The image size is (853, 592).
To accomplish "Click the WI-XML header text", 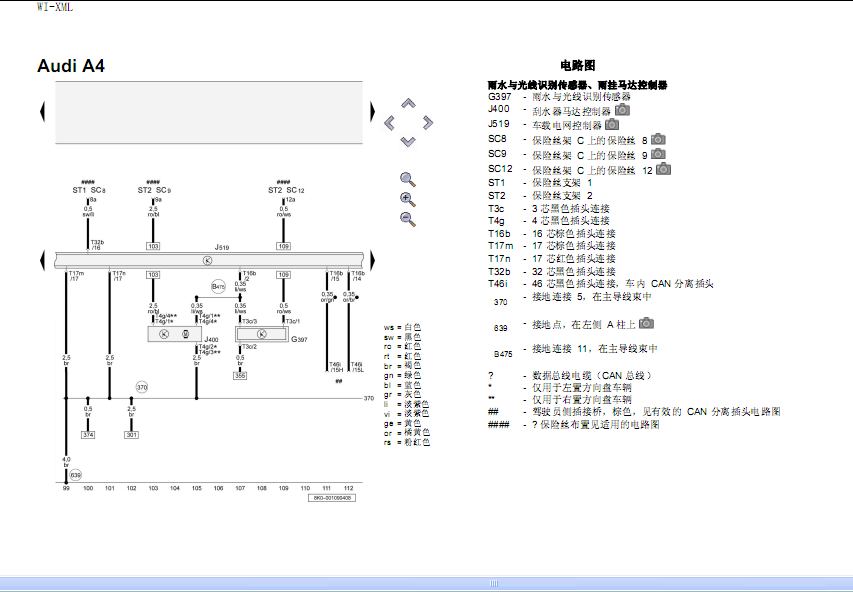I will coord(55,7).
